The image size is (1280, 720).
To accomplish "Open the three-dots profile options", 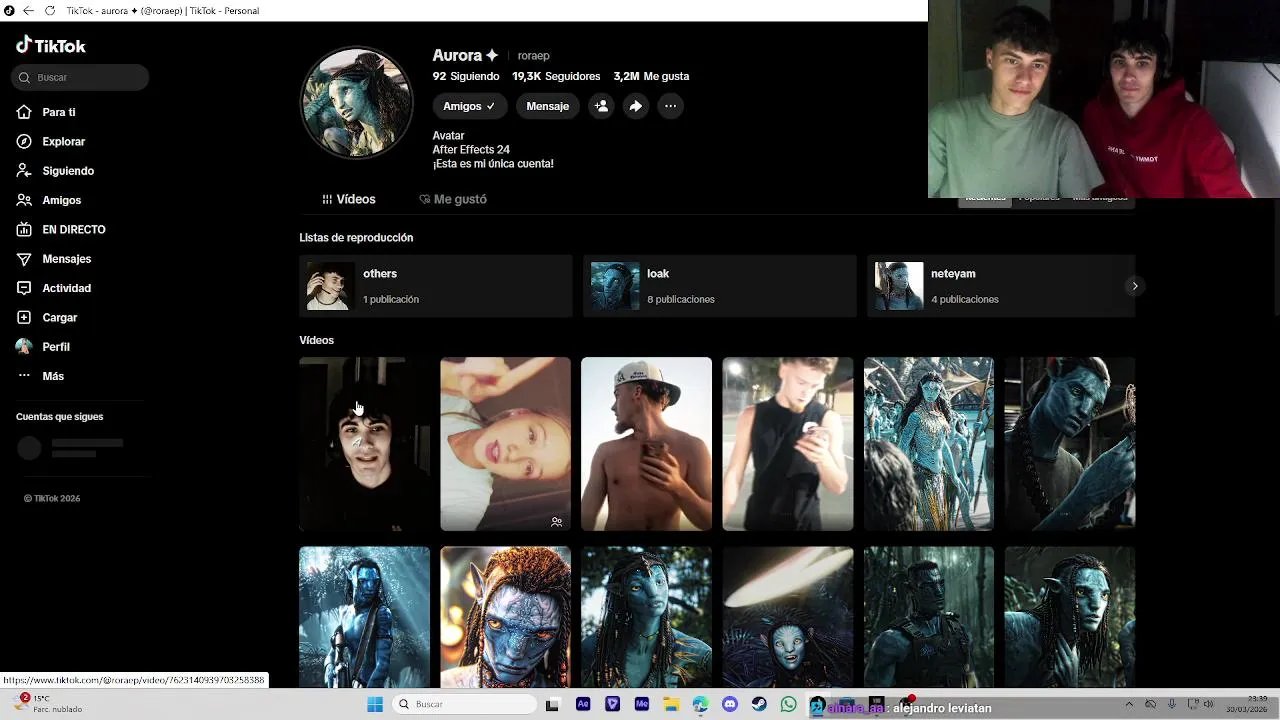I will (671, 106).
